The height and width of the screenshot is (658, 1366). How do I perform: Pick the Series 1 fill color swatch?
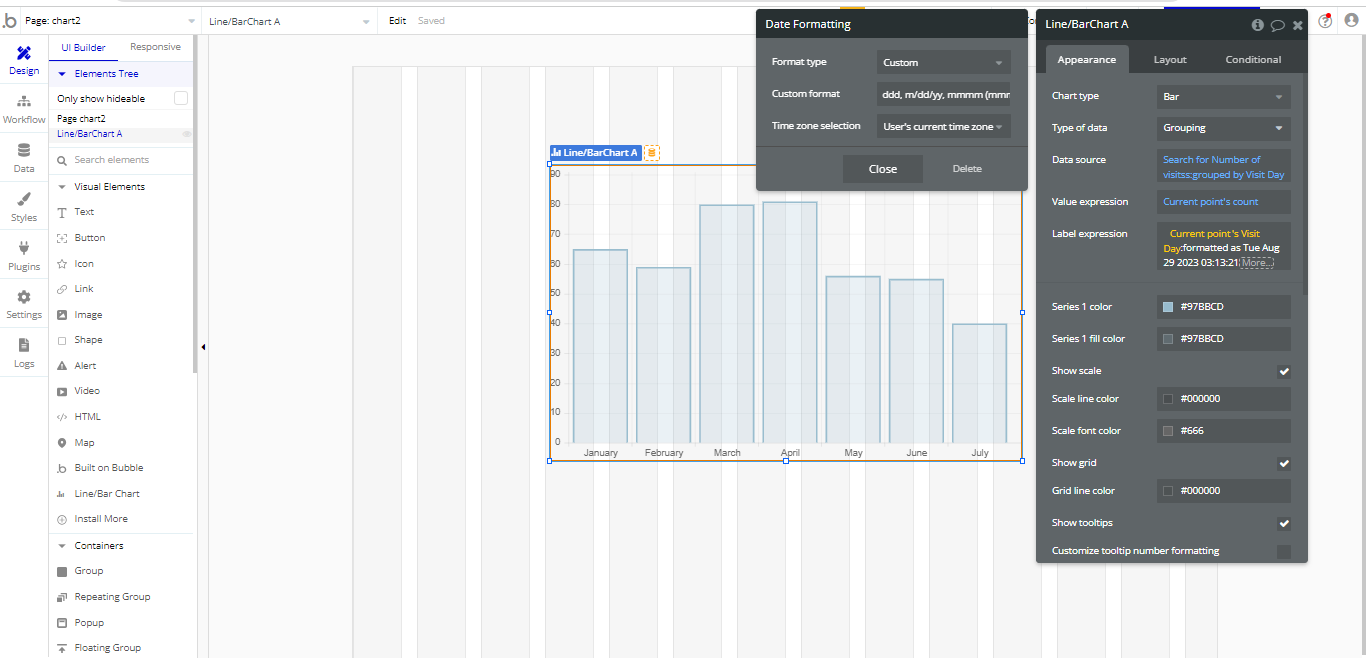click(1168, 339)
